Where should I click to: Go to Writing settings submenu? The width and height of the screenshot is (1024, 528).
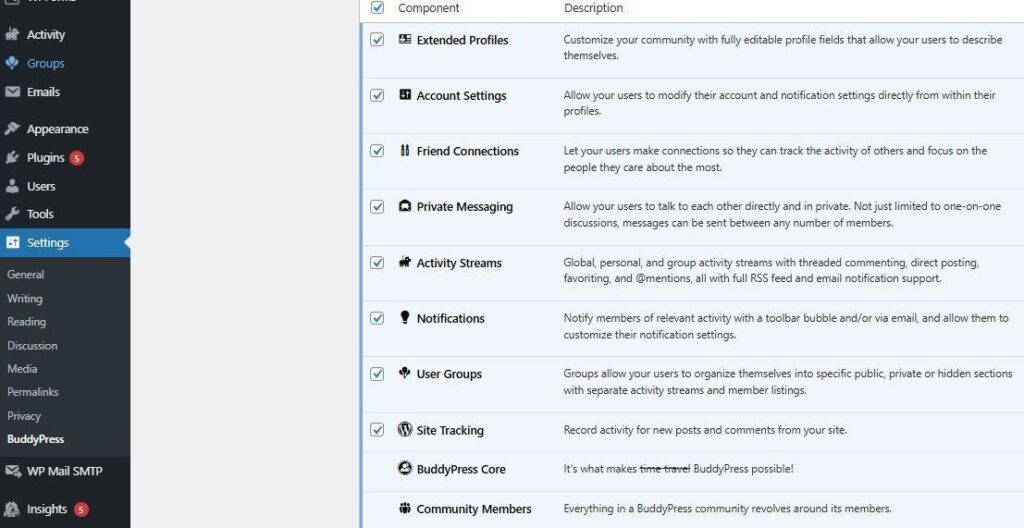pos(25,298)
